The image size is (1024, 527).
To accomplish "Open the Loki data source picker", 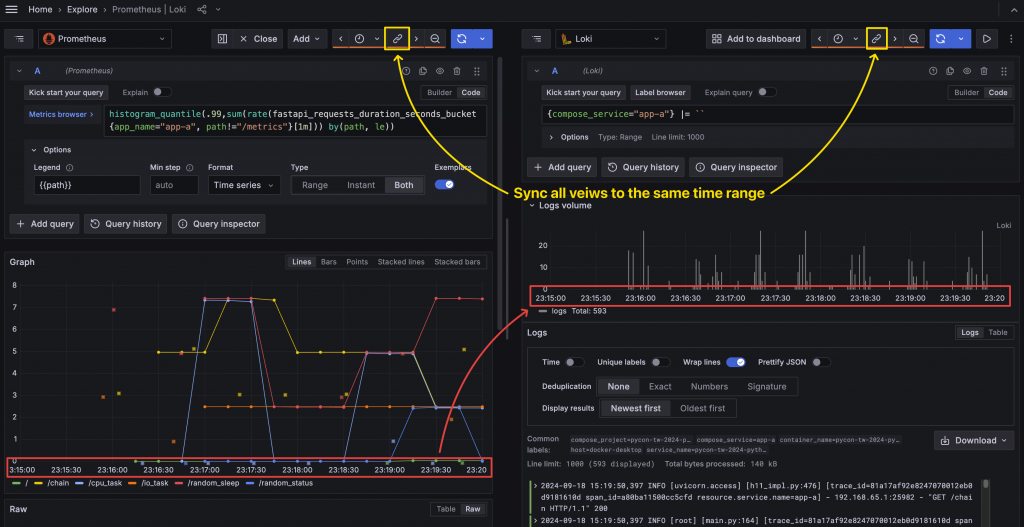I will pos(610,39).
